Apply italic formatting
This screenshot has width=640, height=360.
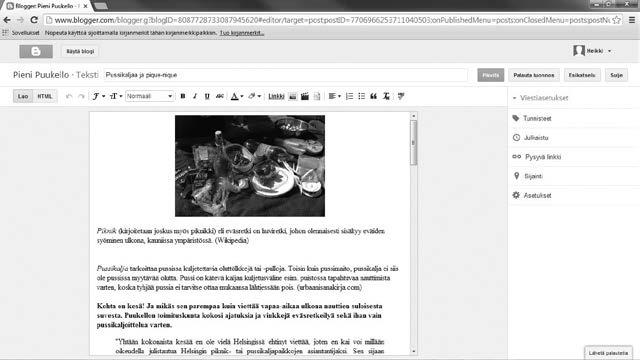195,96
